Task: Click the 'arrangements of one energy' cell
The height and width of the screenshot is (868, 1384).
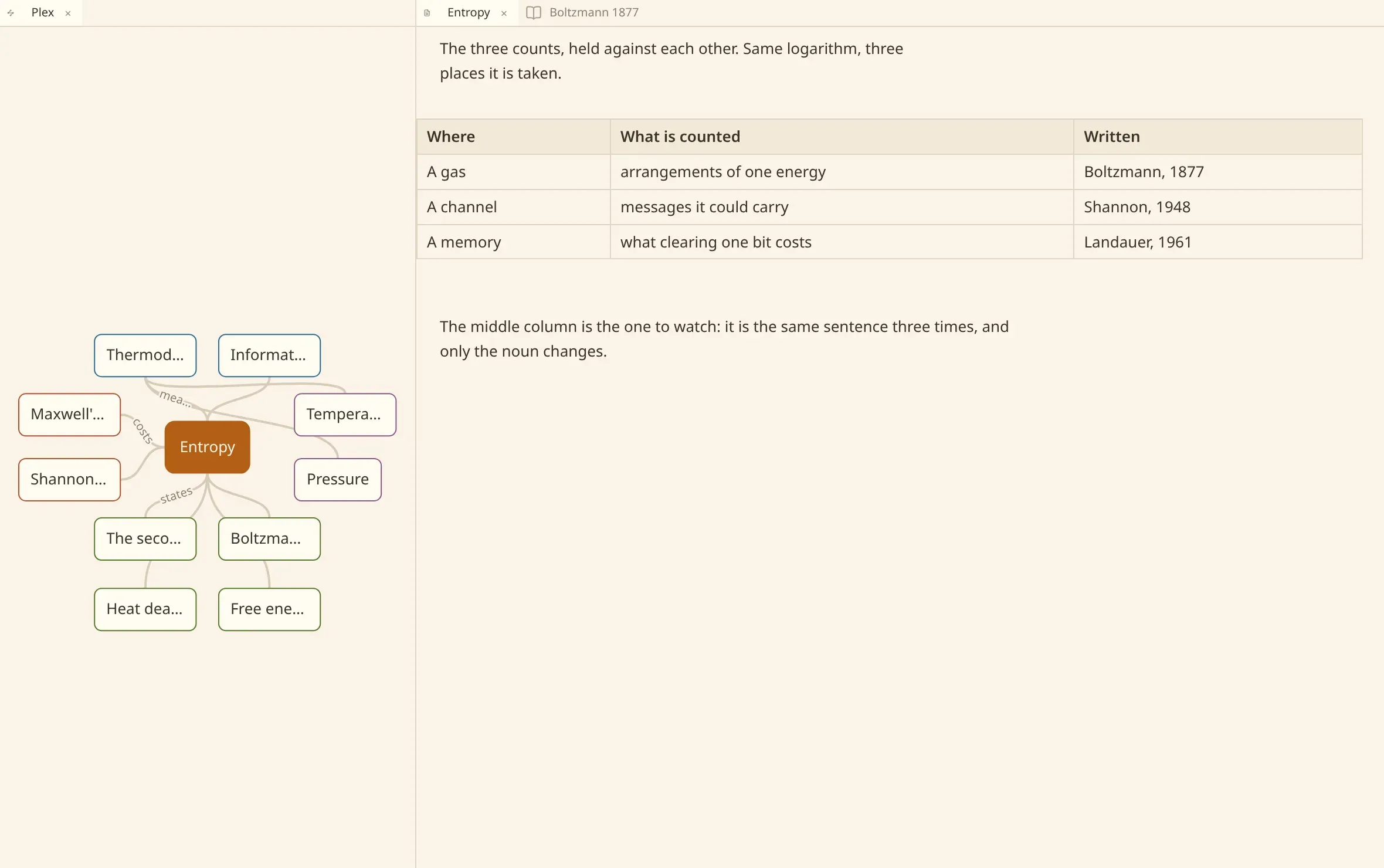Action: (x=842, y=172)
